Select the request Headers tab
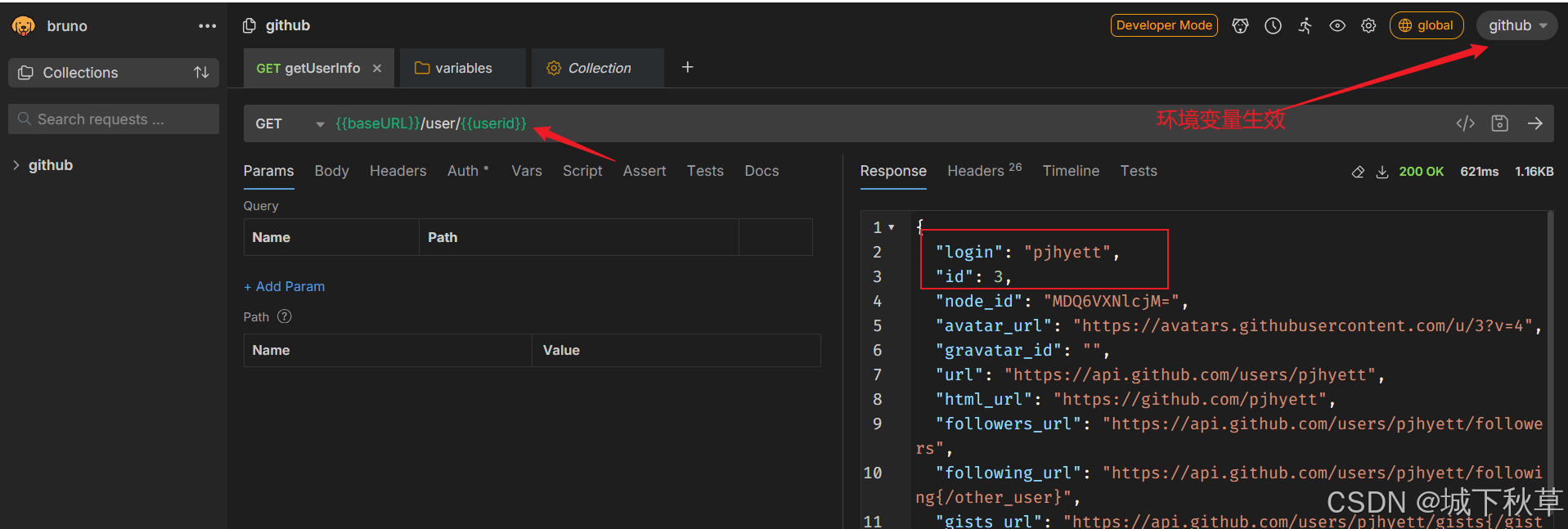The image size is (1568, 529). [x=398, y=171]
